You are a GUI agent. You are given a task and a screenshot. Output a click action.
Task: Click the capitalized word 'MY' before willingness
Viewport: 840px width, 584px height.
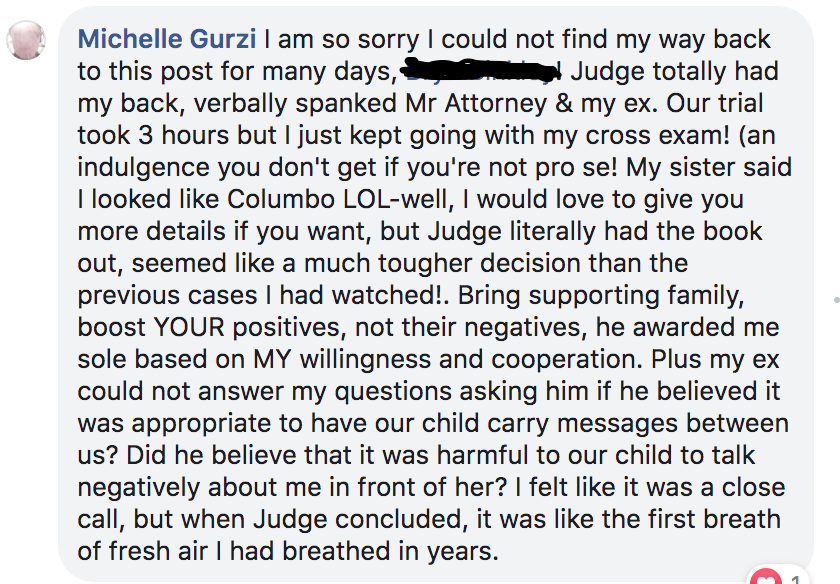click(x=272, y=360)
